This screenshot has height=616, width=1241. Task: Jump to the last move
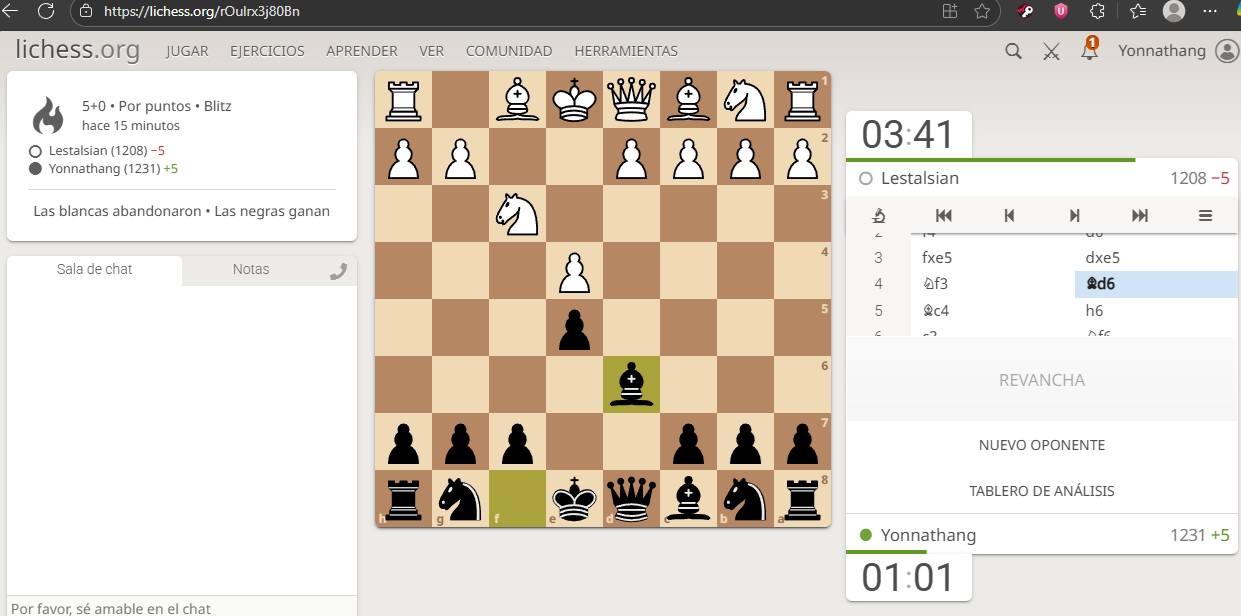pyautogui.click(x=1139, y=215)
